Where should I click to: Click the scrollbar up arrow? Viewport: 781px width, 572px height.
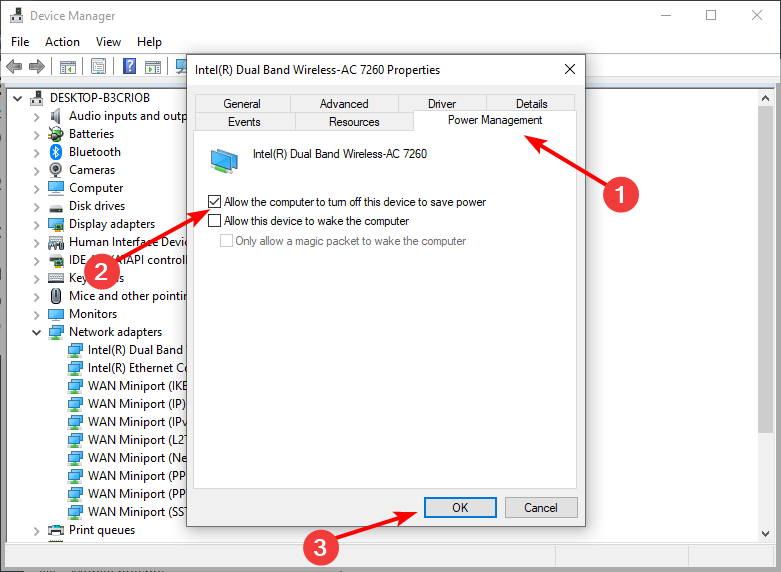(x=766, y=98)
